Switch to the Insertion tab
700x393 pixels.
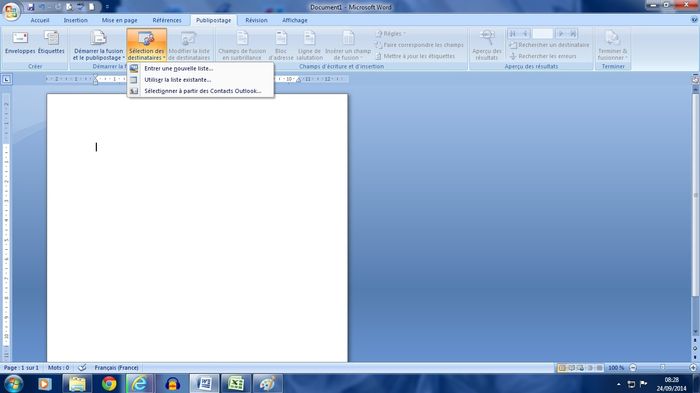(x=75, y=20)
